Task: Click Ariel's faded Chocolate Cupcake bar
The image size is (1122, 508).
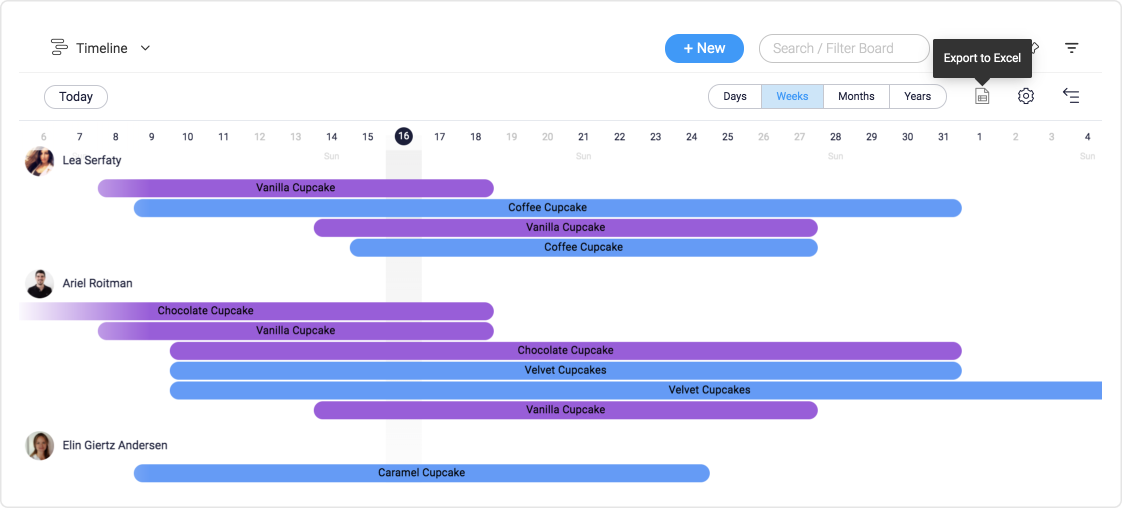Action: [x=256, y=311]
